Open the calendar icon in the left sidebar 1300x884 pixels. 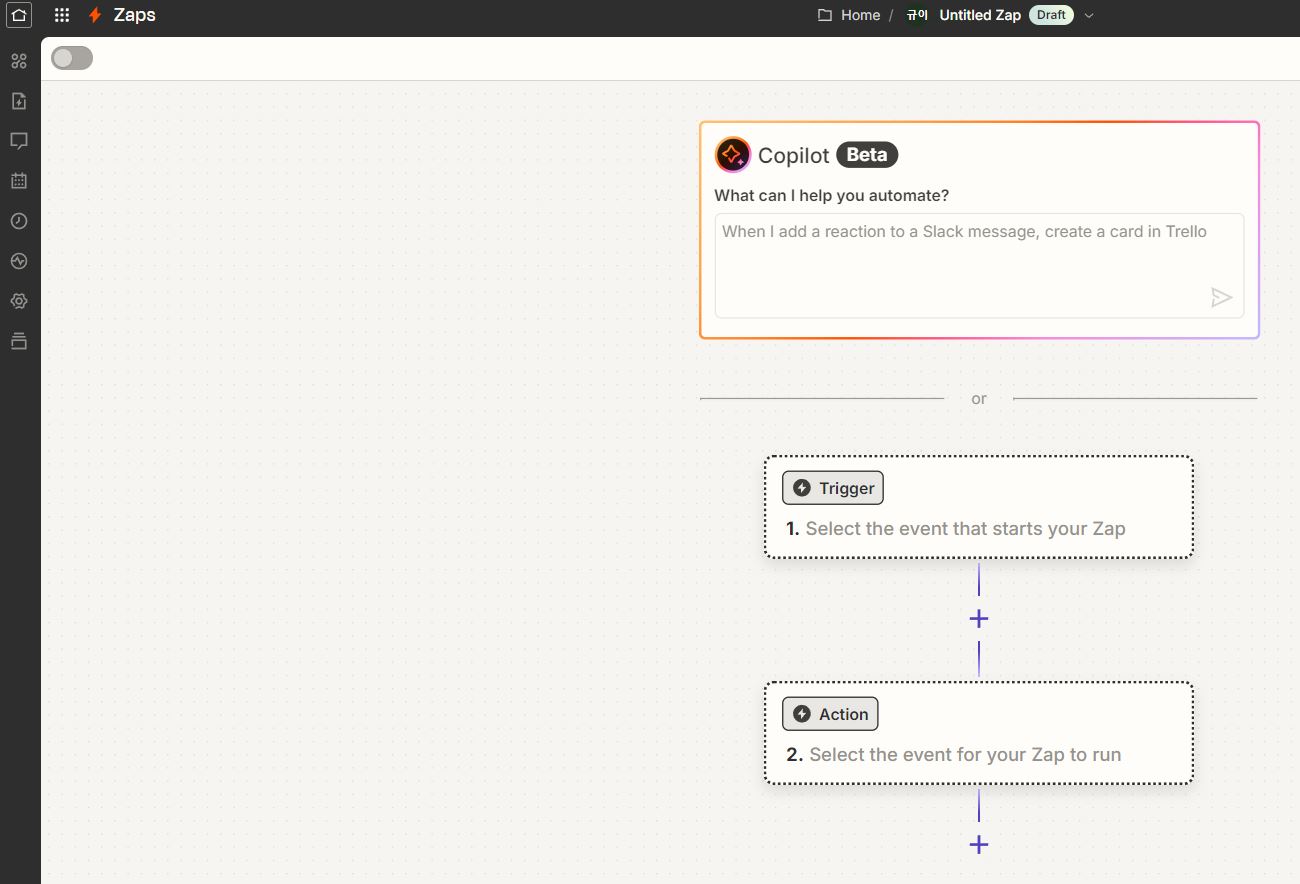click(x=19, y=181)
